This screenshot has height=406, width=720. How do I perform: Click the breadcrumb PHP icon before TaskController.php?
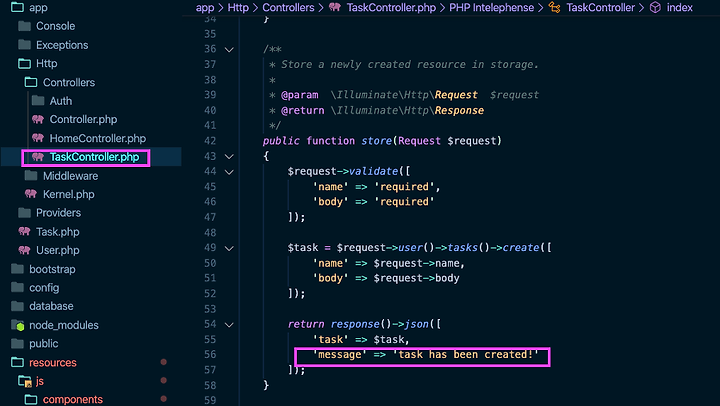(335, 7)
